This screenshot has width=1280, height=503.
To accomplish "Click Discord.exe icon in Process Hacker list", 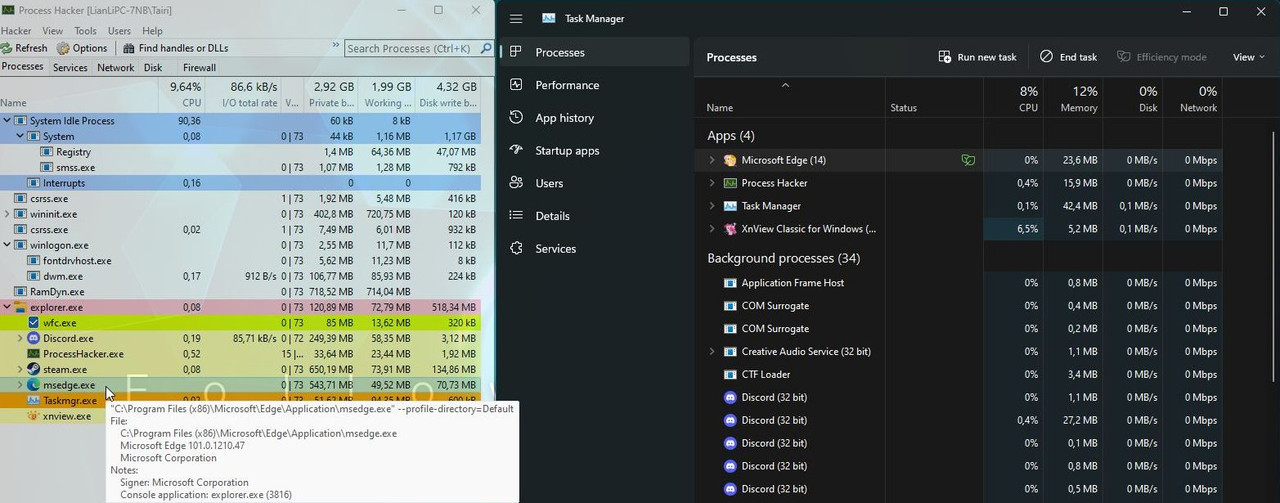I will pos(34,339).
